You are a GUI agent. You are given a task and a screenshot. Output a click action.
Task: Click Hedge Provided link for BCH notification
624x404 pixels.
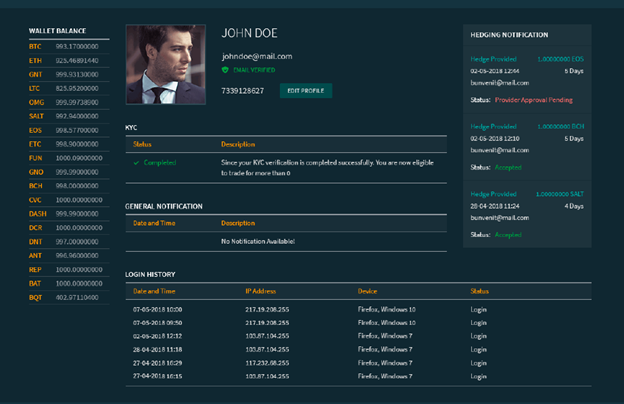(493, 127)
